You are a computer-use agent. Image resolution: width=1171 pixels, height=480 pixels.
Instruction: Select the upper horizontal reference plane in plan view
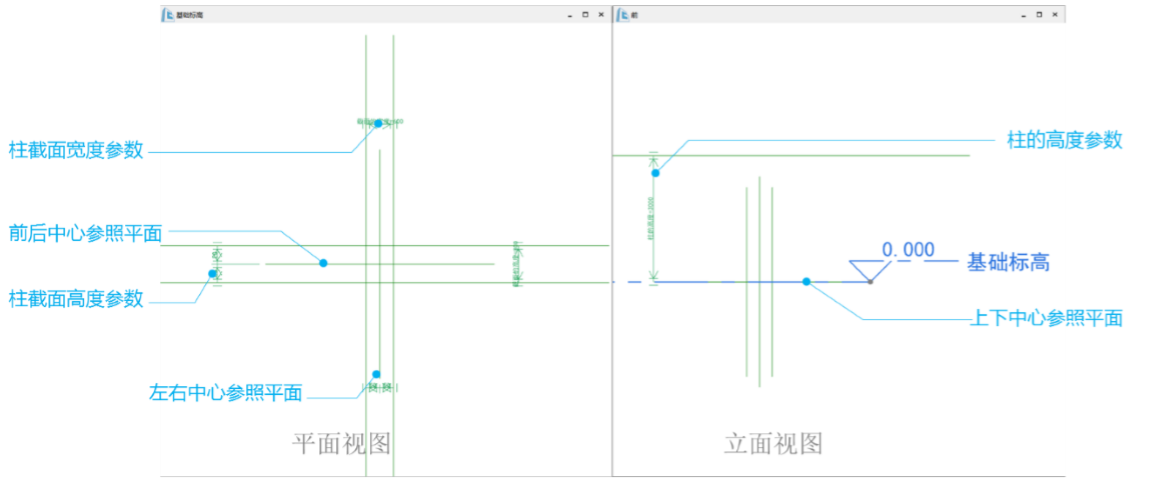[385, 245]
